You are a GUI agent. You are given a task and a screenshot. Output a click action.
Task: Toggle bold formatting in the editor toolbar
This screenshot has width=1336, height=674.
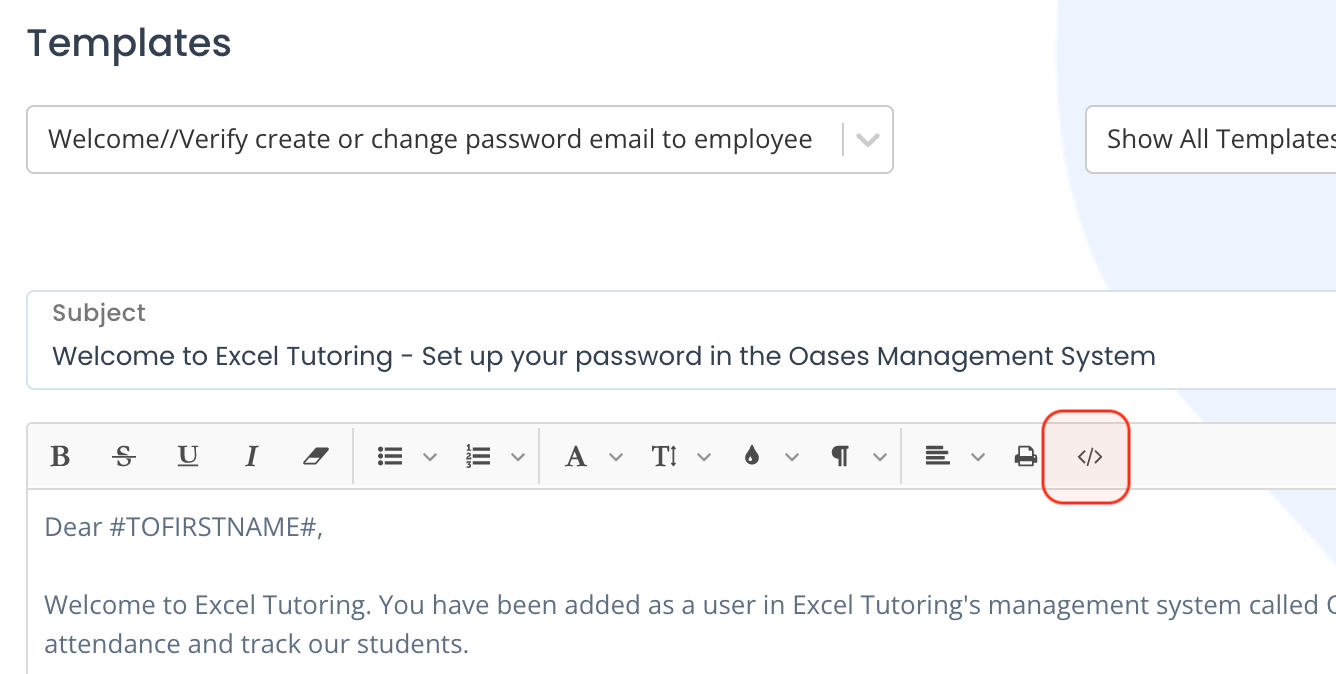pyautogui.click(x=60, y=457)
